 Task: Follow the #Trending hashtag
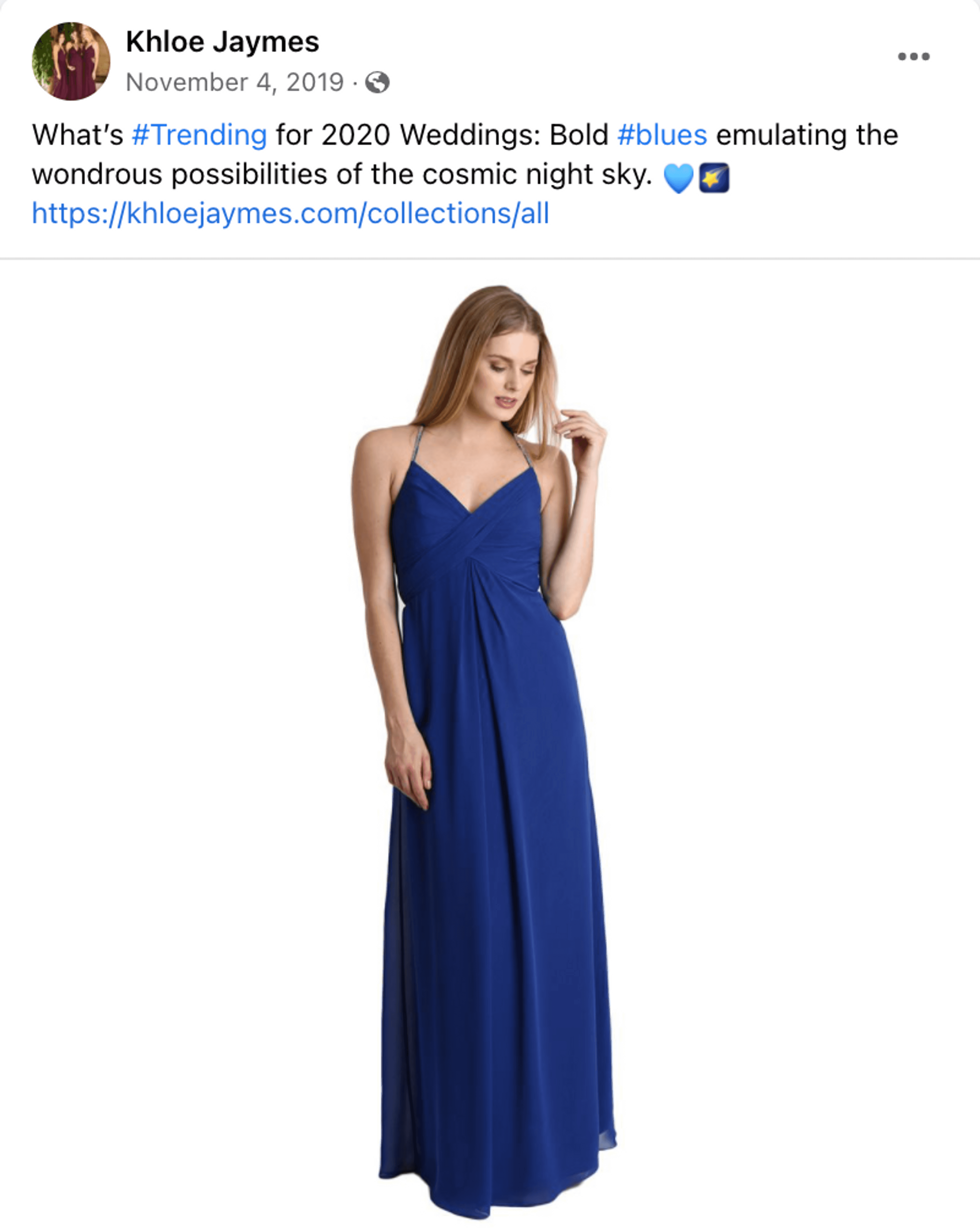199,135
